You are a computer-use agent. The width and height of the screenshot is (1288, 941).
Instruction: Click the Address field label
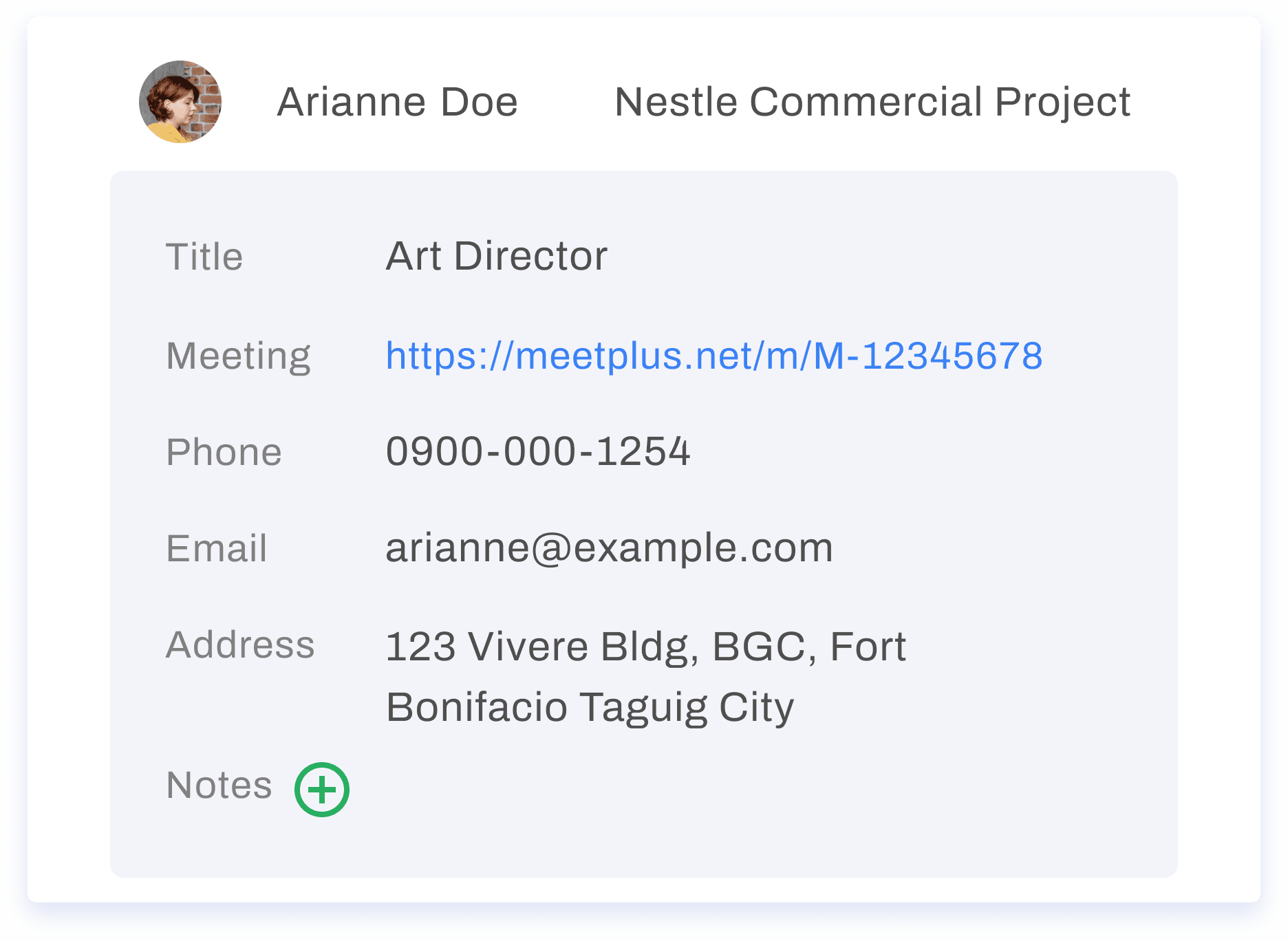coord(240,645)
